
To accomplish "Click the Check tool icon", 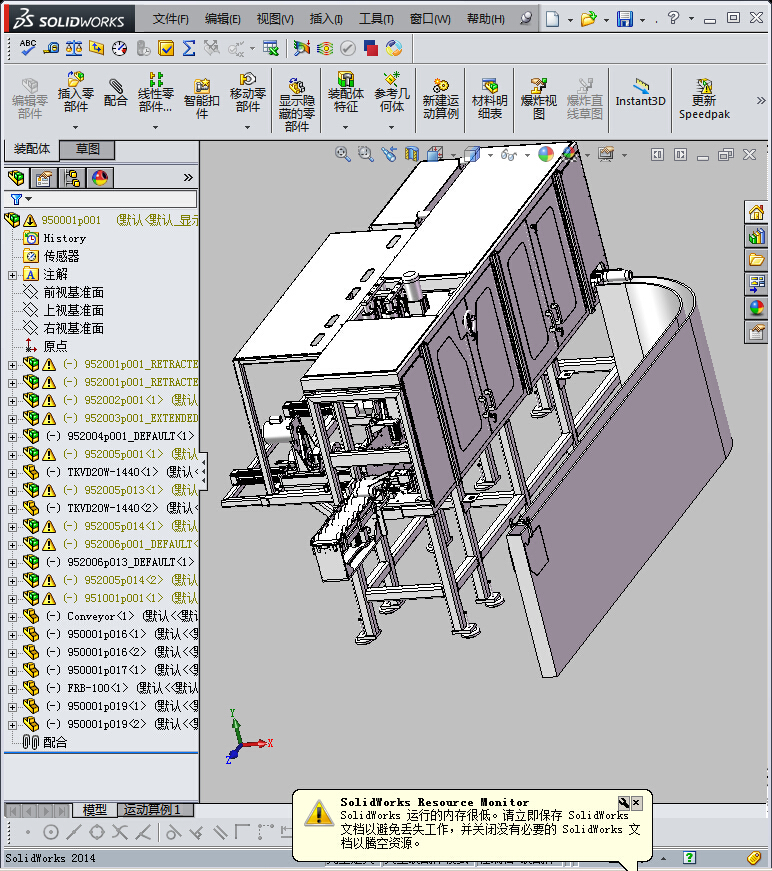I will click(166, 48).
